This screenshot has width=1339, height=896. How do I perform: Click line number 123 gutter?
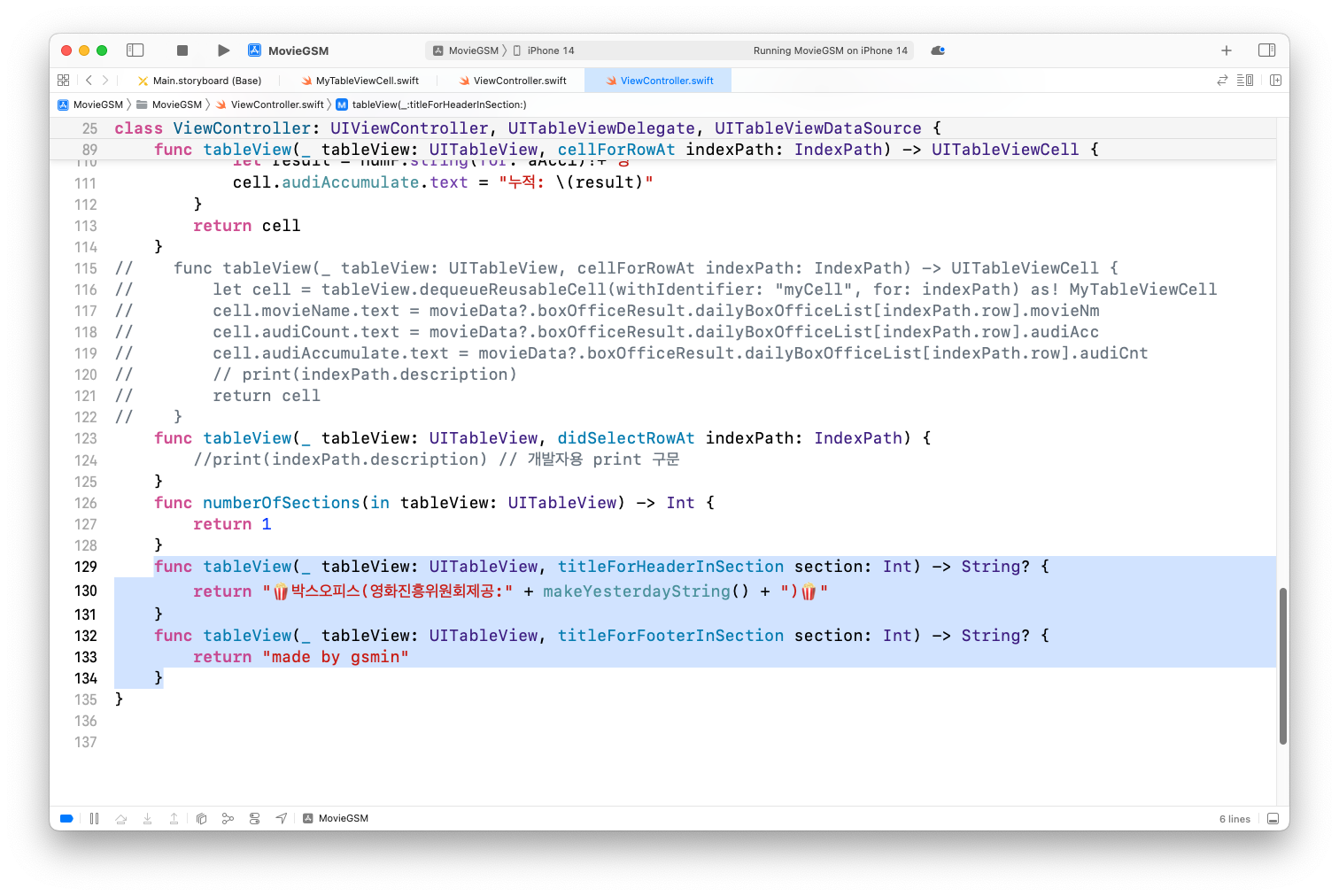tap(86, 438)
